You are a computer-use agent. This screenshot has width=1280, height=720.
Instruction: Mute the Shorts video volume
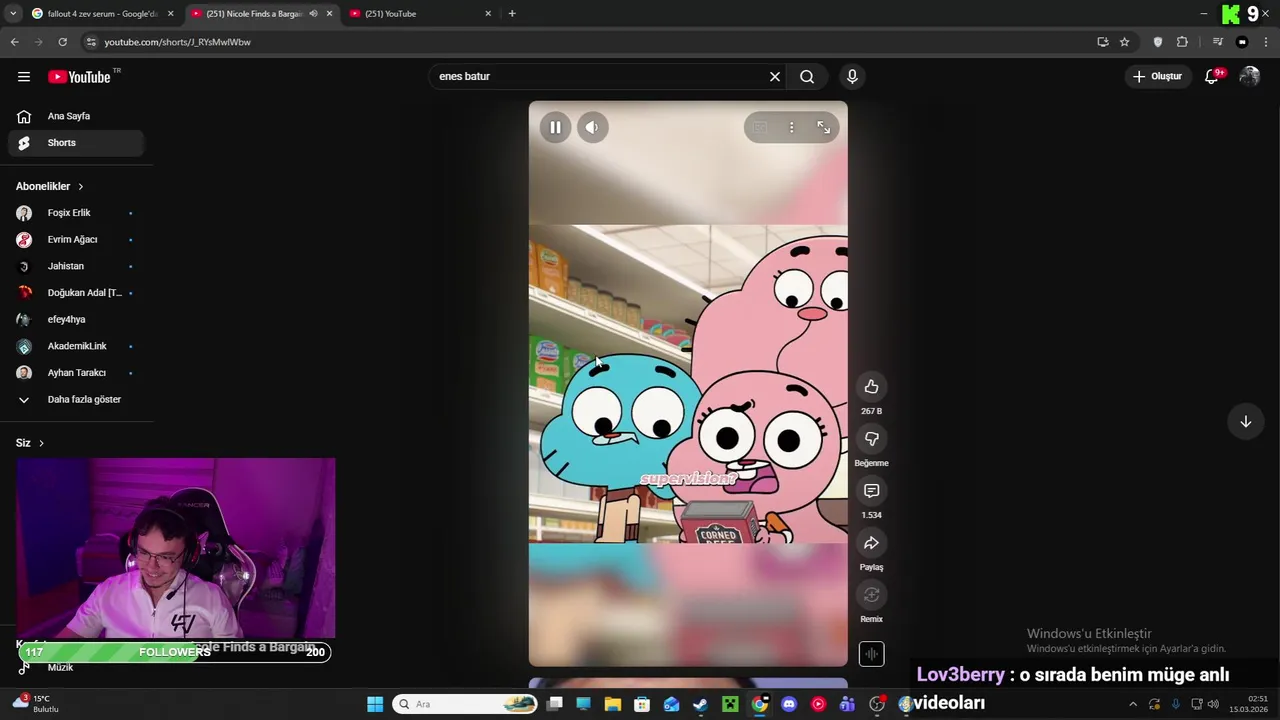tap(592, 127)
